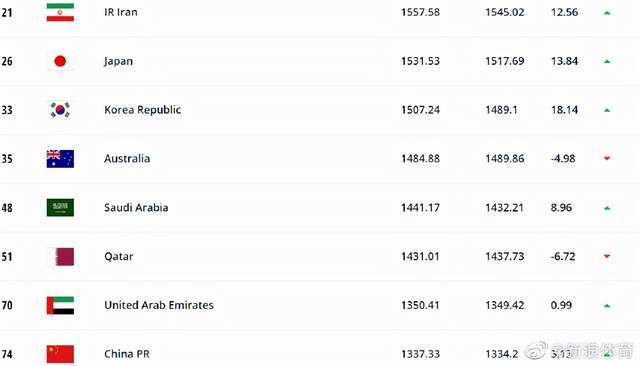Viewport: 640px width, 366px height.
Task: Click the Qatar flag icon
Action: [64, 257]
